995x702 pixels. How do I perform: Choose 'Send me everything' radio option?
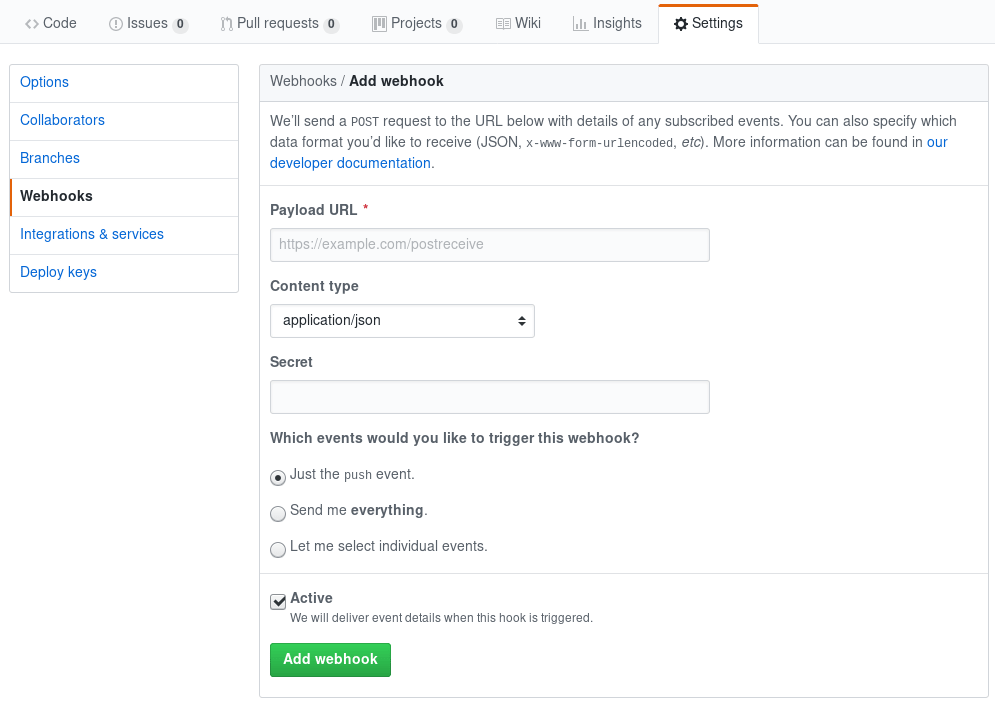[x=278, y=513]
